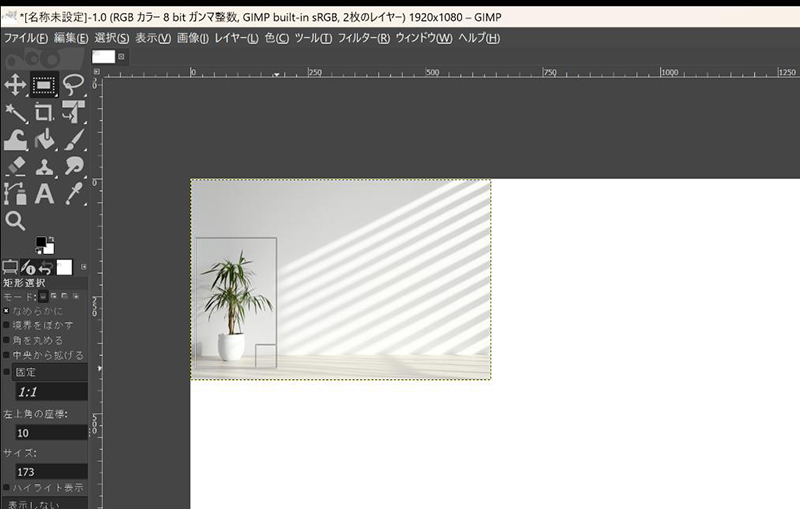
Task: Select the Paintbrush tool
Action: coord(73,140)
